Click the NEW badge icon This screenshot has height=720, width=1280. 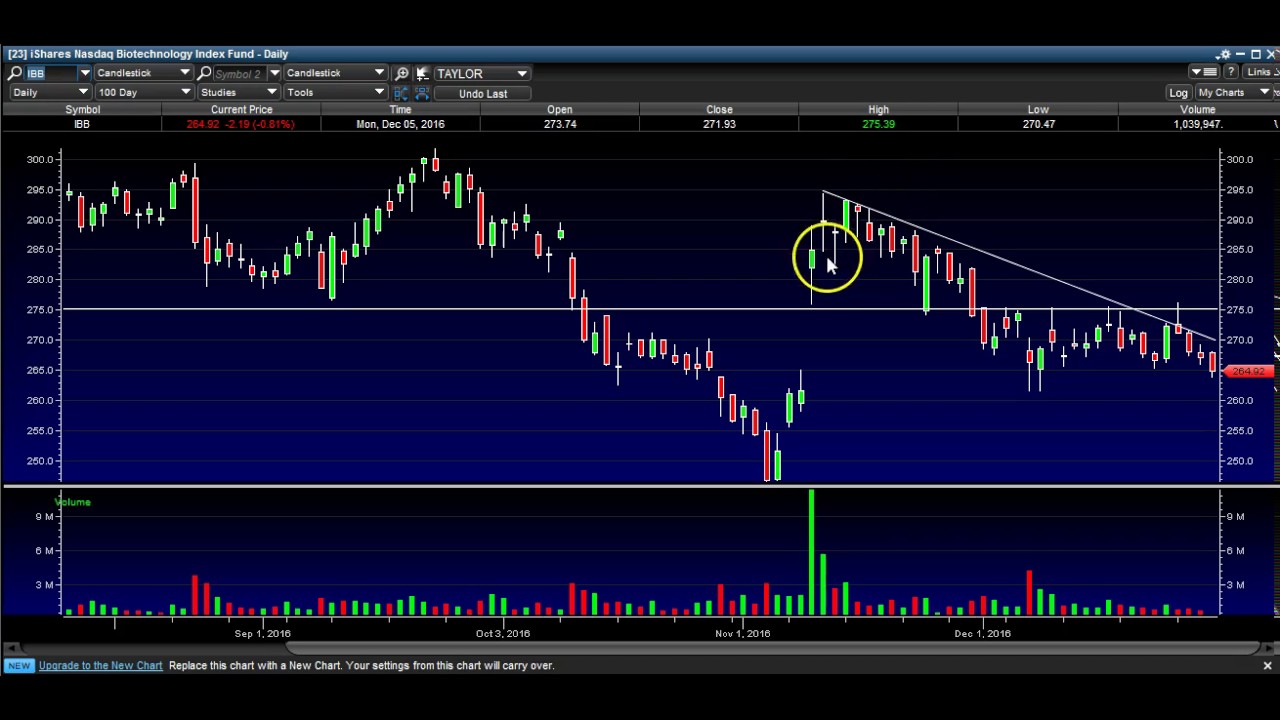(x=19, y=666)
